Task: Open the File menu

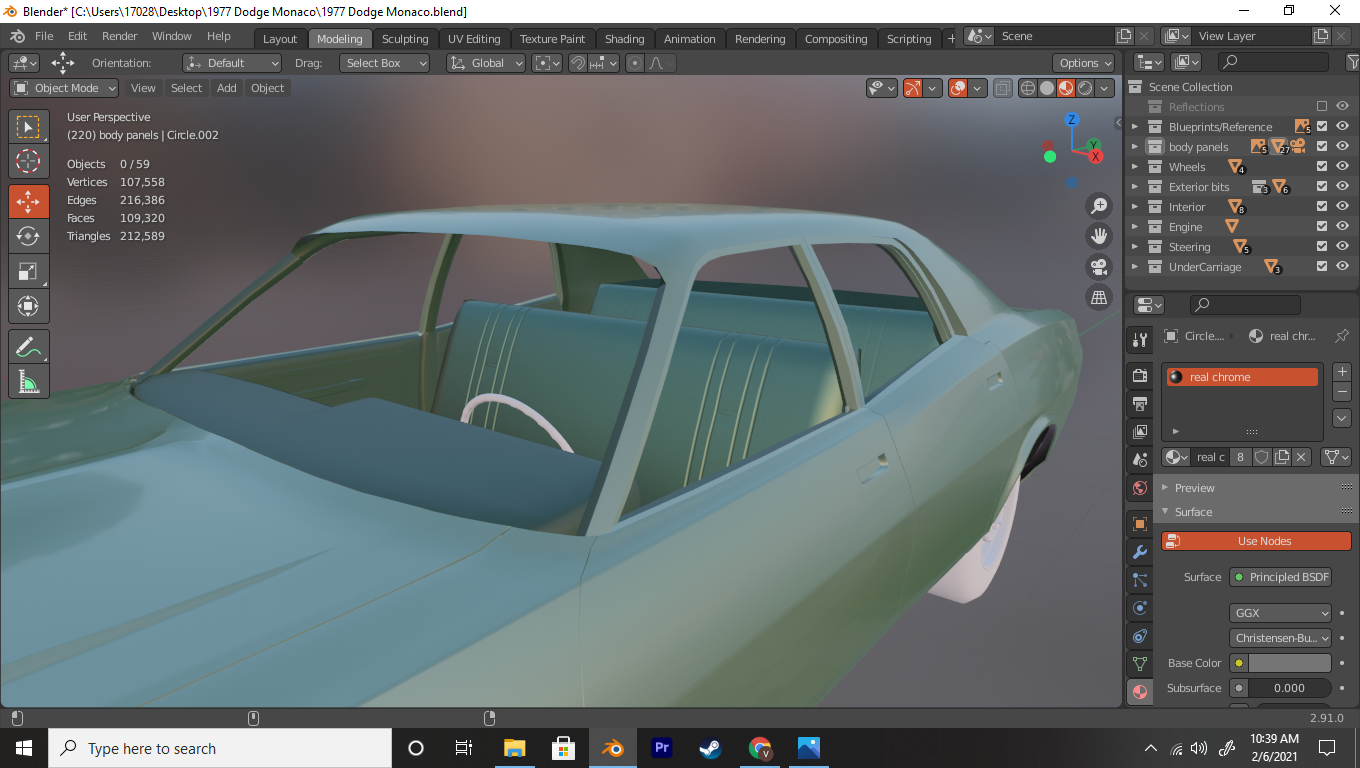Action: click(x=44, y=36)
